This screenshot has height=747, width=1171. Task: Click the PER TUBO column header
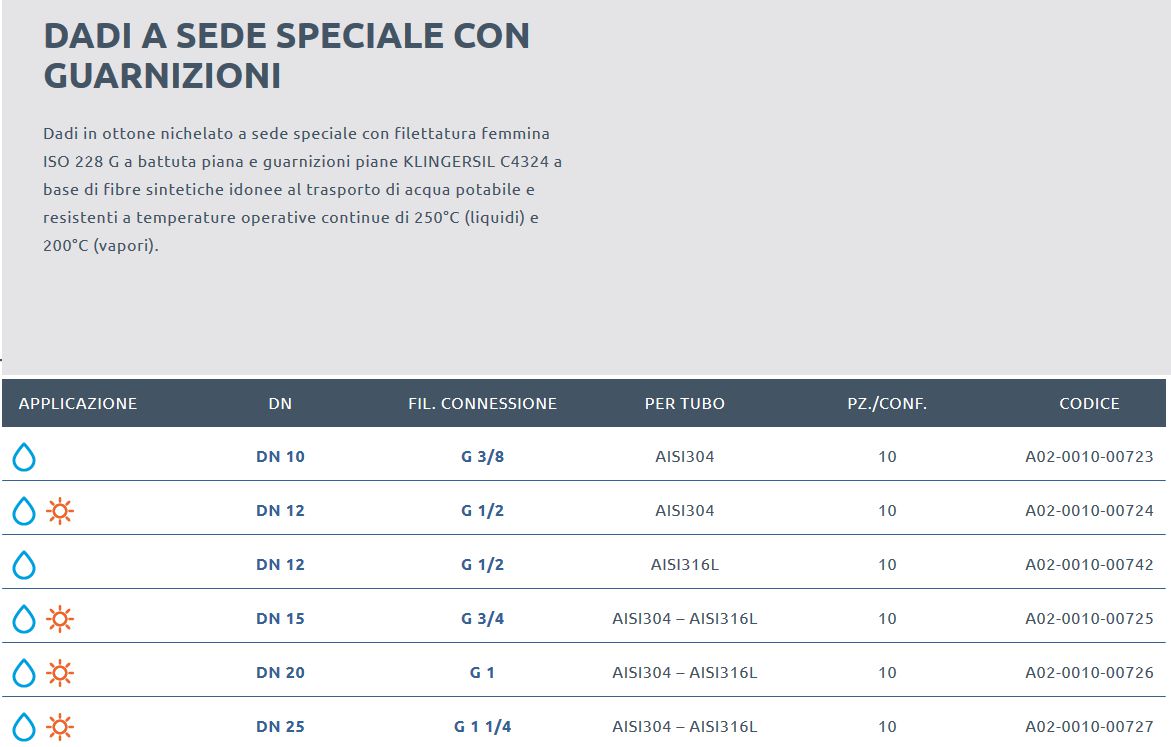point(685,404)
